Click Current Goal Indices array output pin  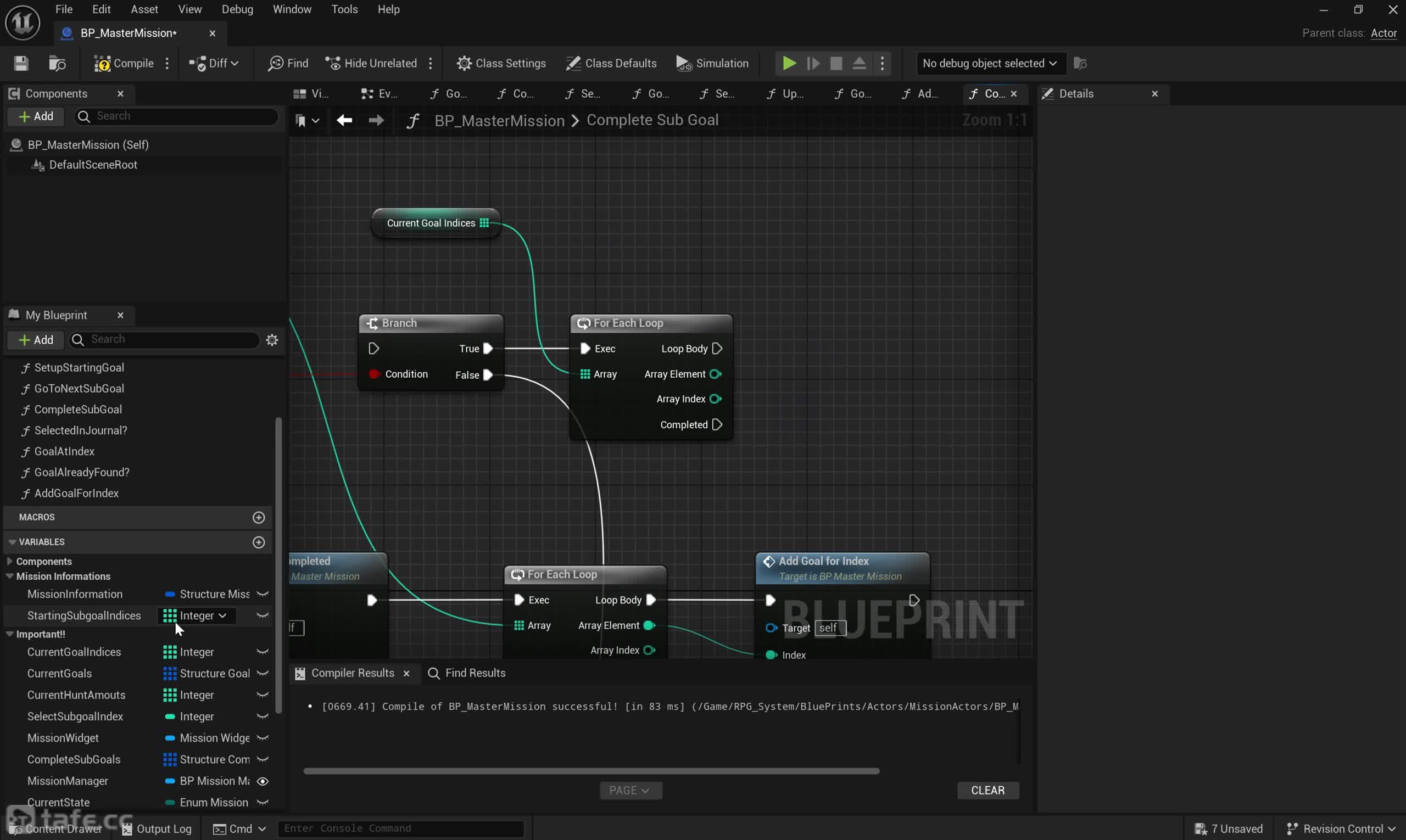484,223
